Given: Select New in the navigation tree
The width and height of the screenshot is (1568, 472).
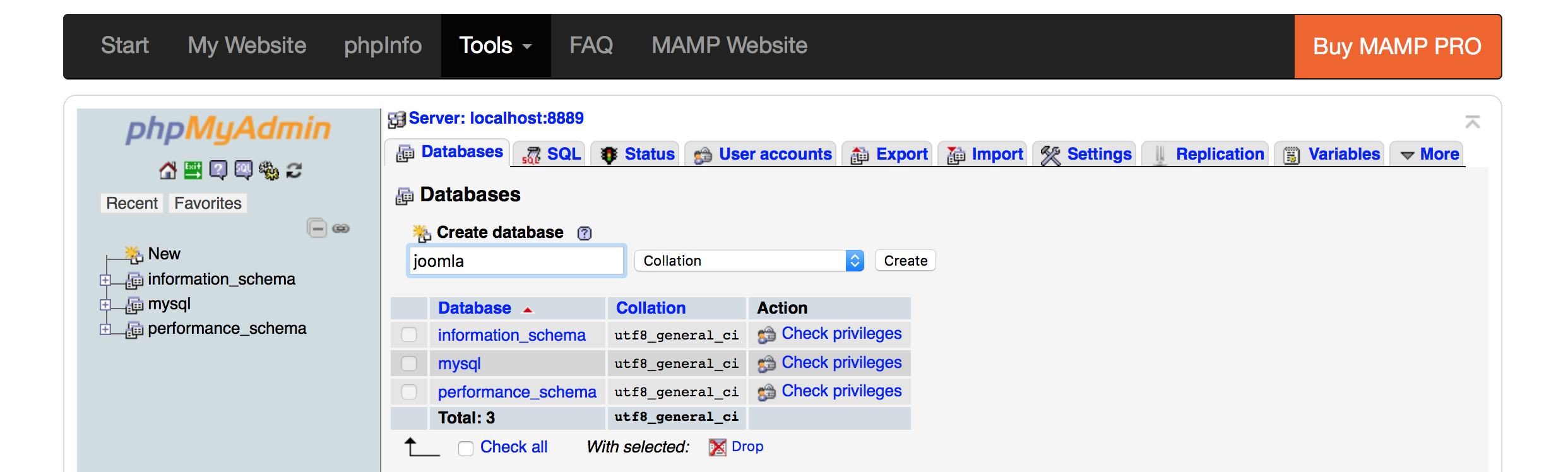Looking at the screenshot, I should tap(164, 254).
